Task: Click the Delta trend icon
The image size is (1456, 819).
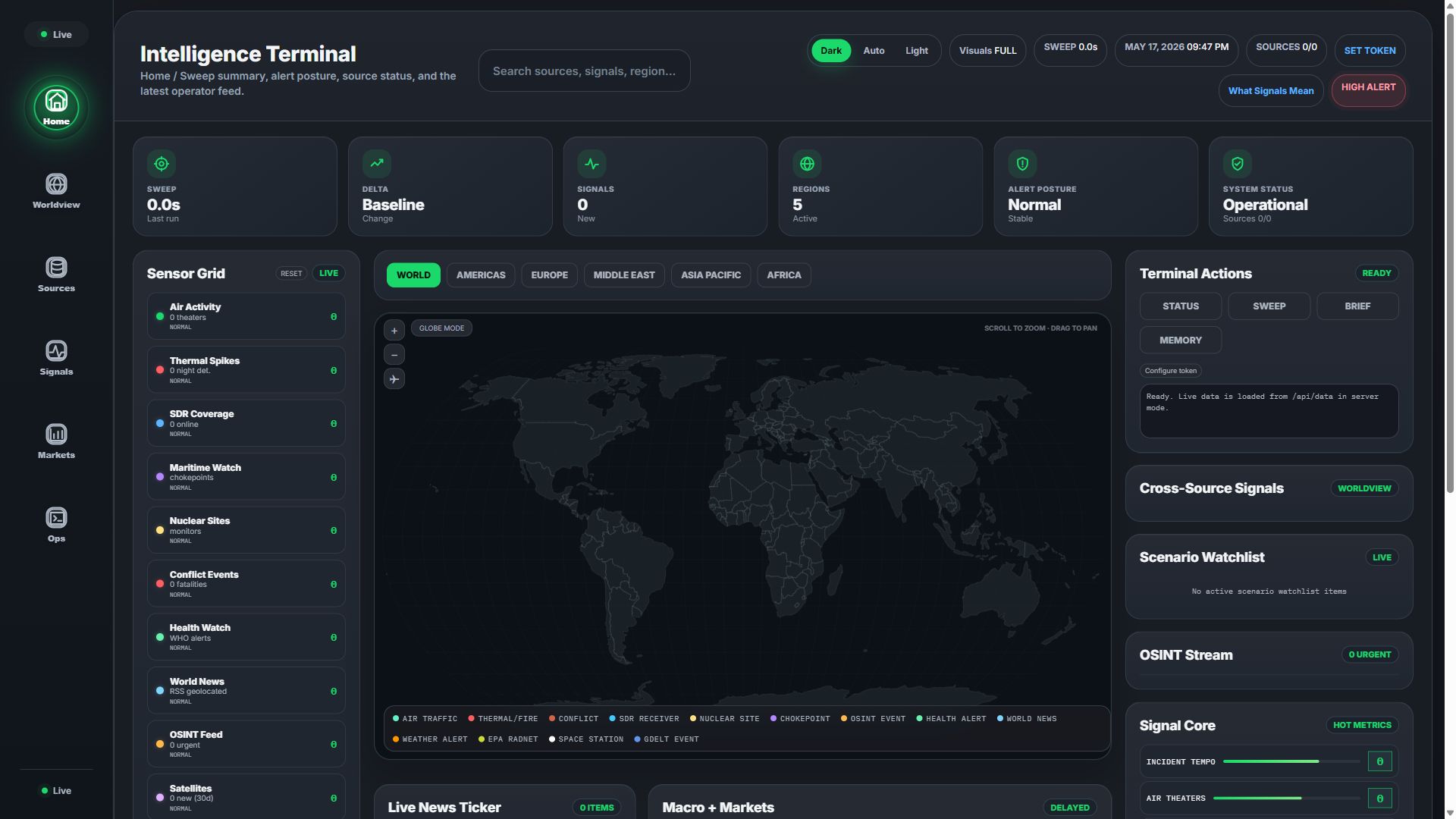Action: coord(377,164)
